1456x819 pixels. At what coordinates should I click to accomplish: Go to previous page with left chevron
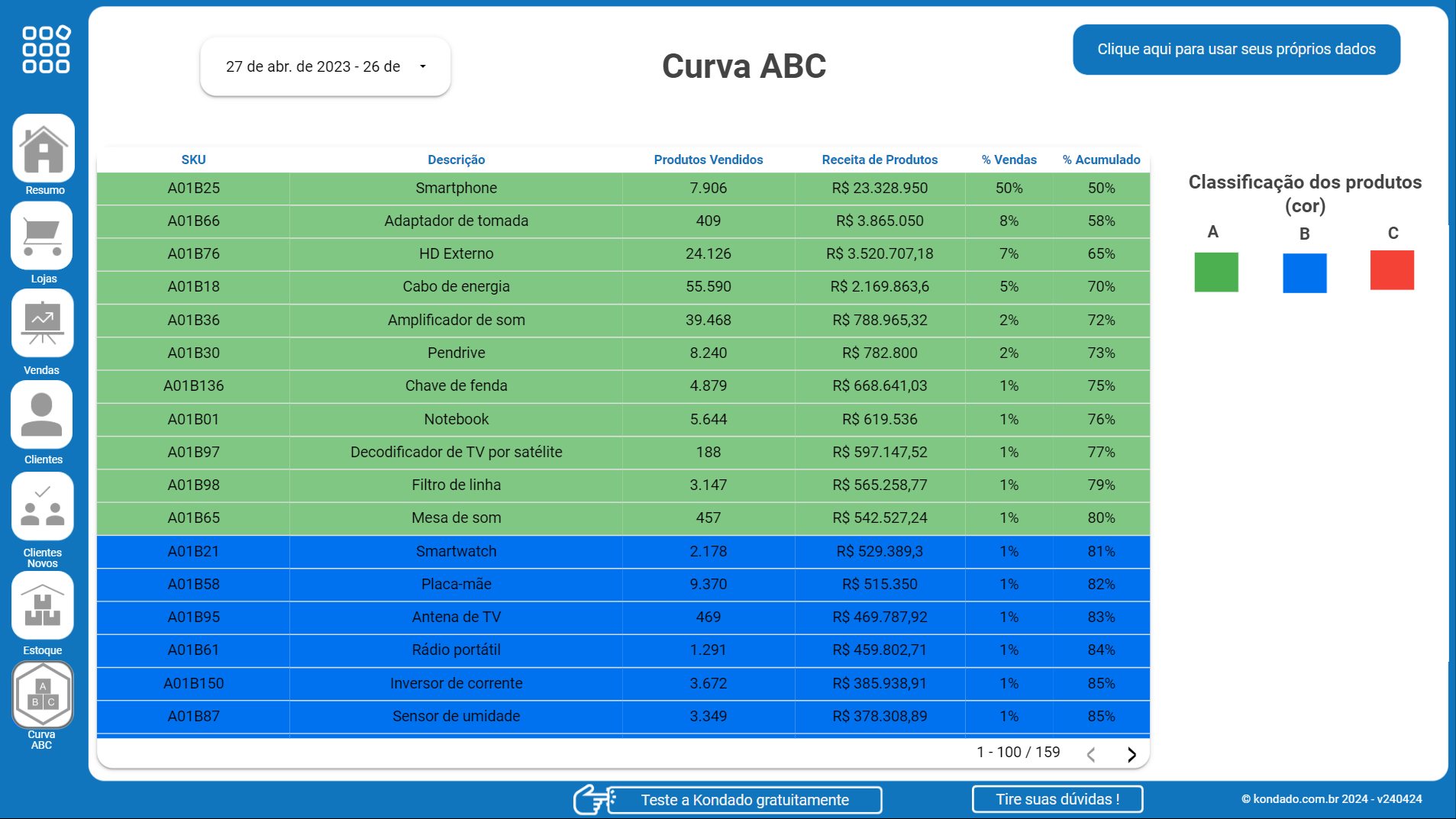pyautogui.click(x=1092, y=753)
